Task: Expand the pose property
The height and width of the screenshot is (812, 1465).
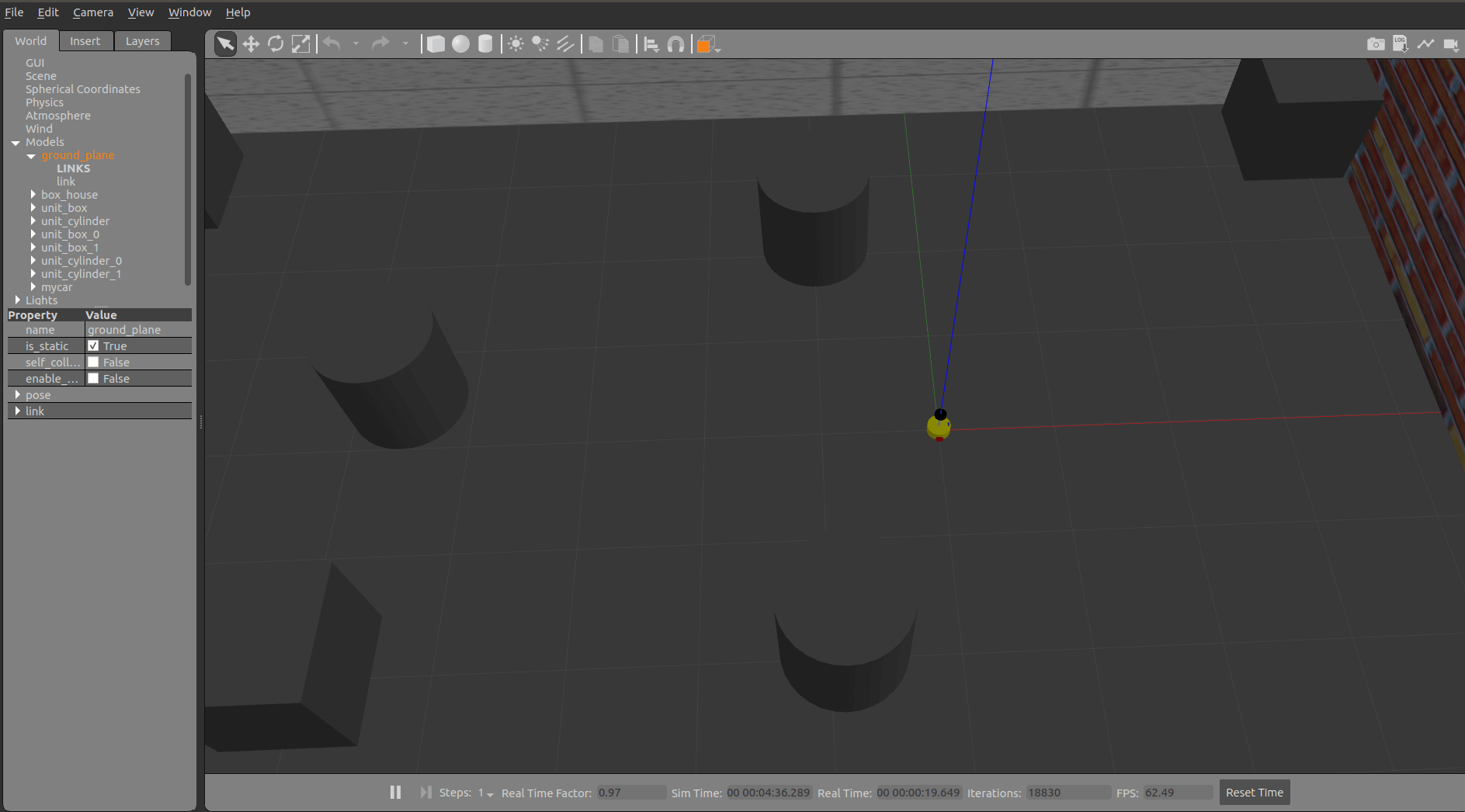Action: [x=18, y=395]
